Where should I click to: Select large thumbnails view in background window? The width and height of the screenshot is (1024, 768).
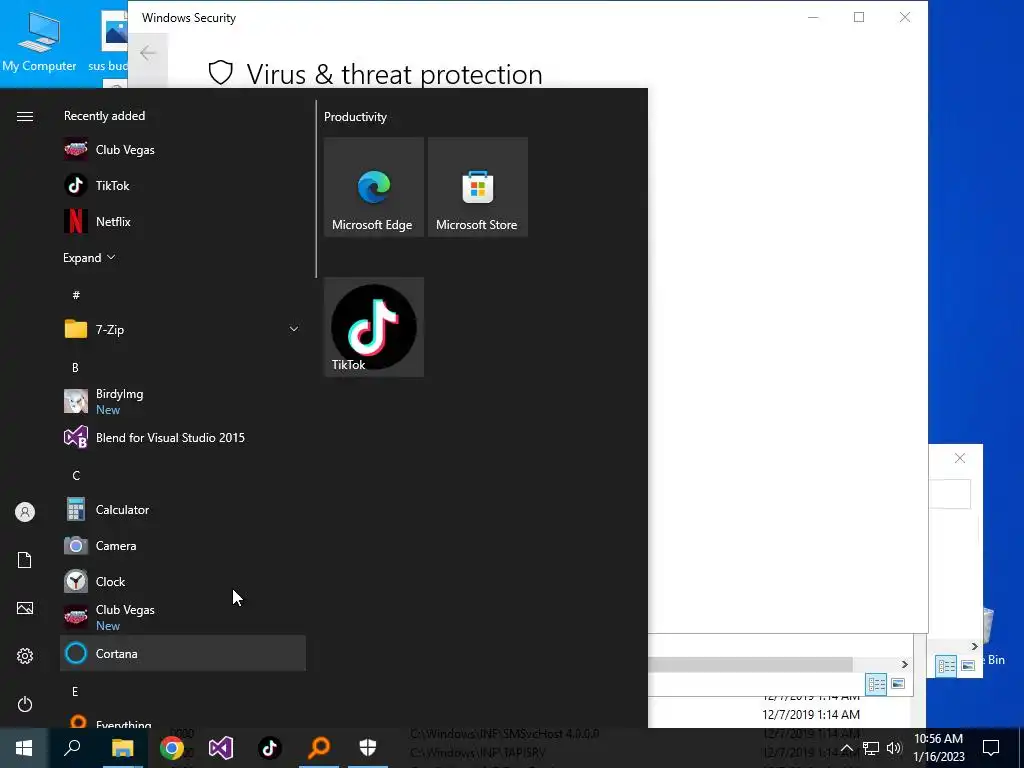899,684
